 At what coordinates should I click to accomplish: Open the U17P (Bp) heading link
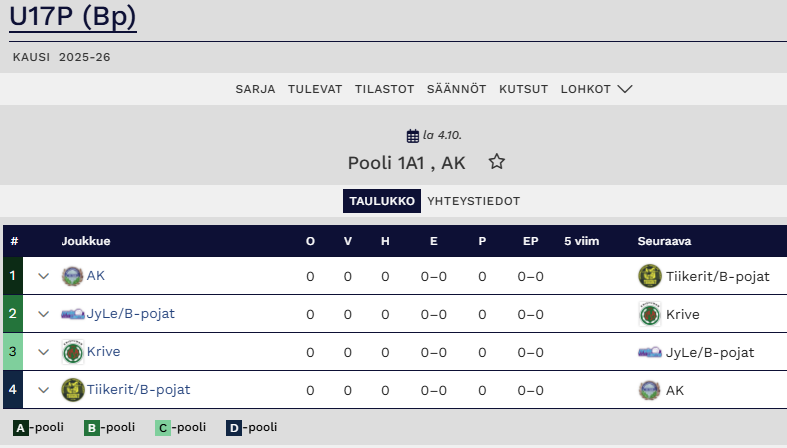73,17
